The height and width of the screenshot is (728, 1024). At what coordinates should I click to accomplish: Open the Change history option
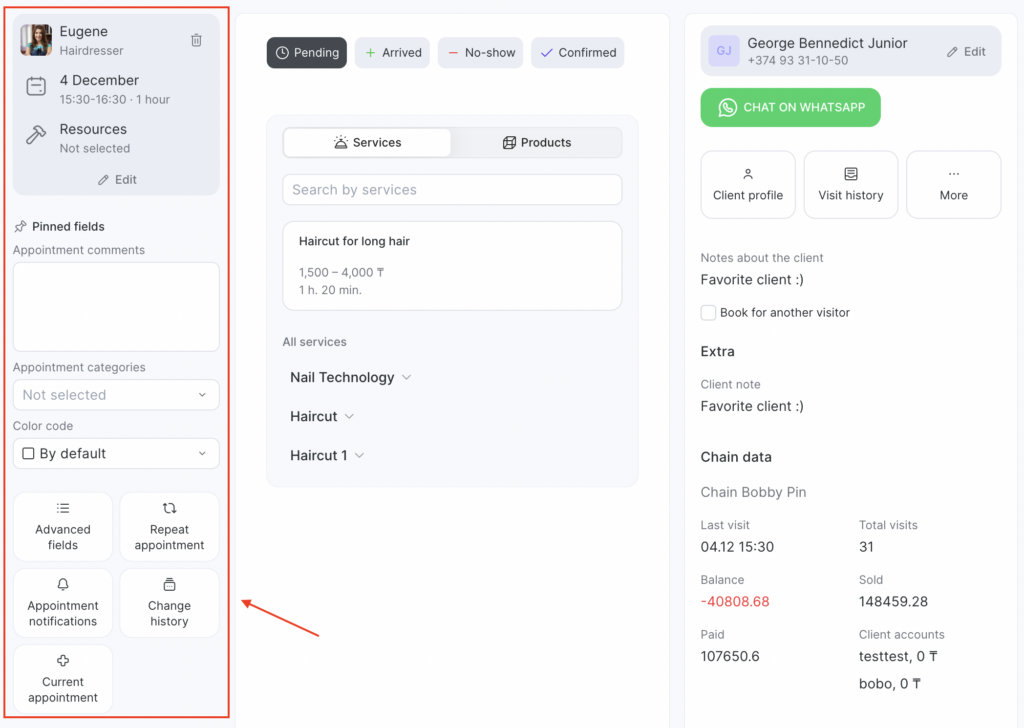point(169,603)
